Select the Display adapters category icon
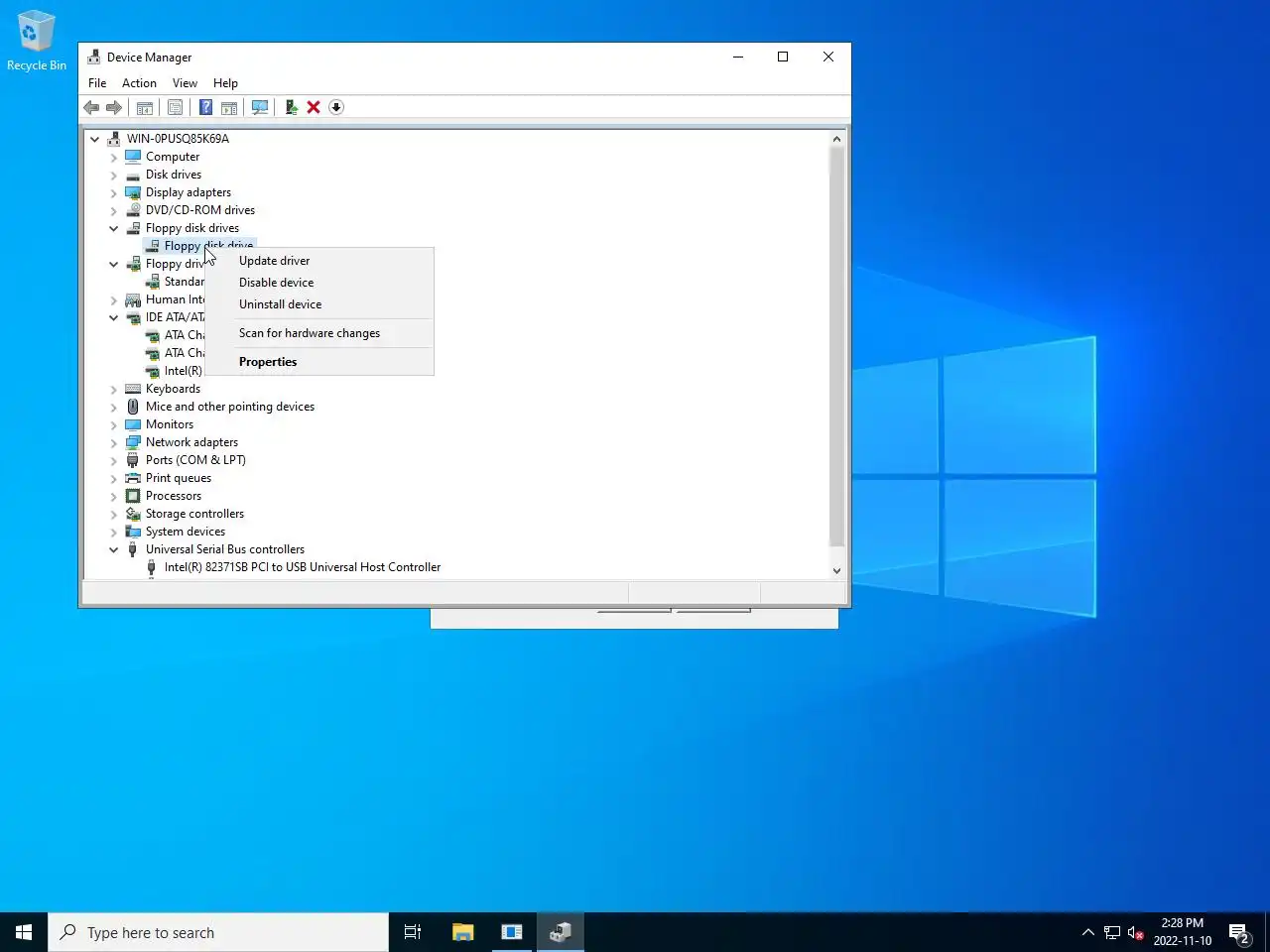 [x=133, y=192]
